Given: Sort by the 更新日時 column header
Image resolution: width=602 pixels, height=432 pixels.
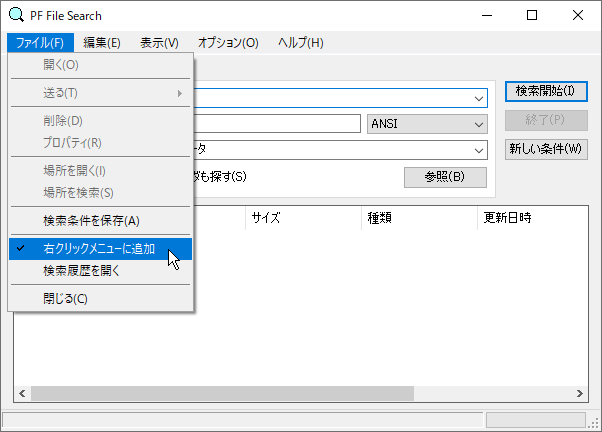Looking at the screenshot, I should 533,218.
